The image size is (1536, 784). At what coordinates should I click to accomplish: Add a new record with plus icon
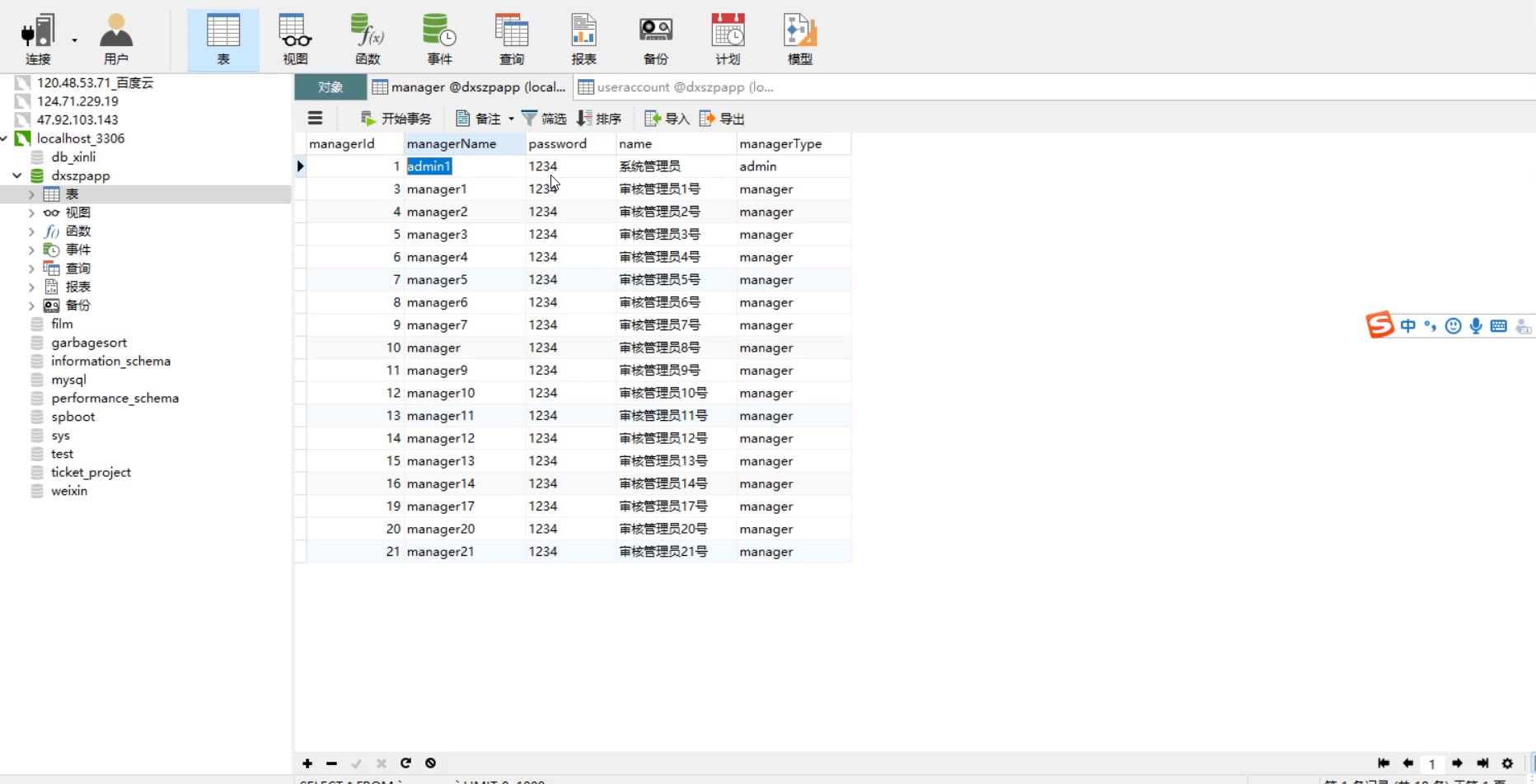point(307,763)
